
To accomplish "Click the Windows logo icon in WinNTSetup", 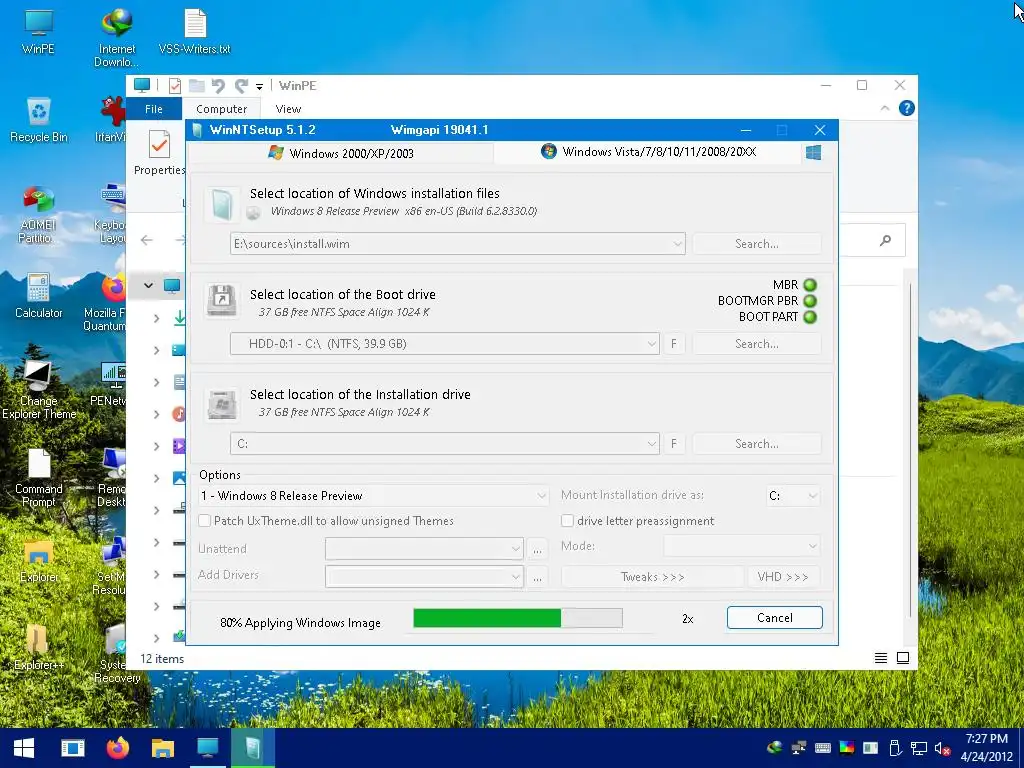I will tap(813, 153).
